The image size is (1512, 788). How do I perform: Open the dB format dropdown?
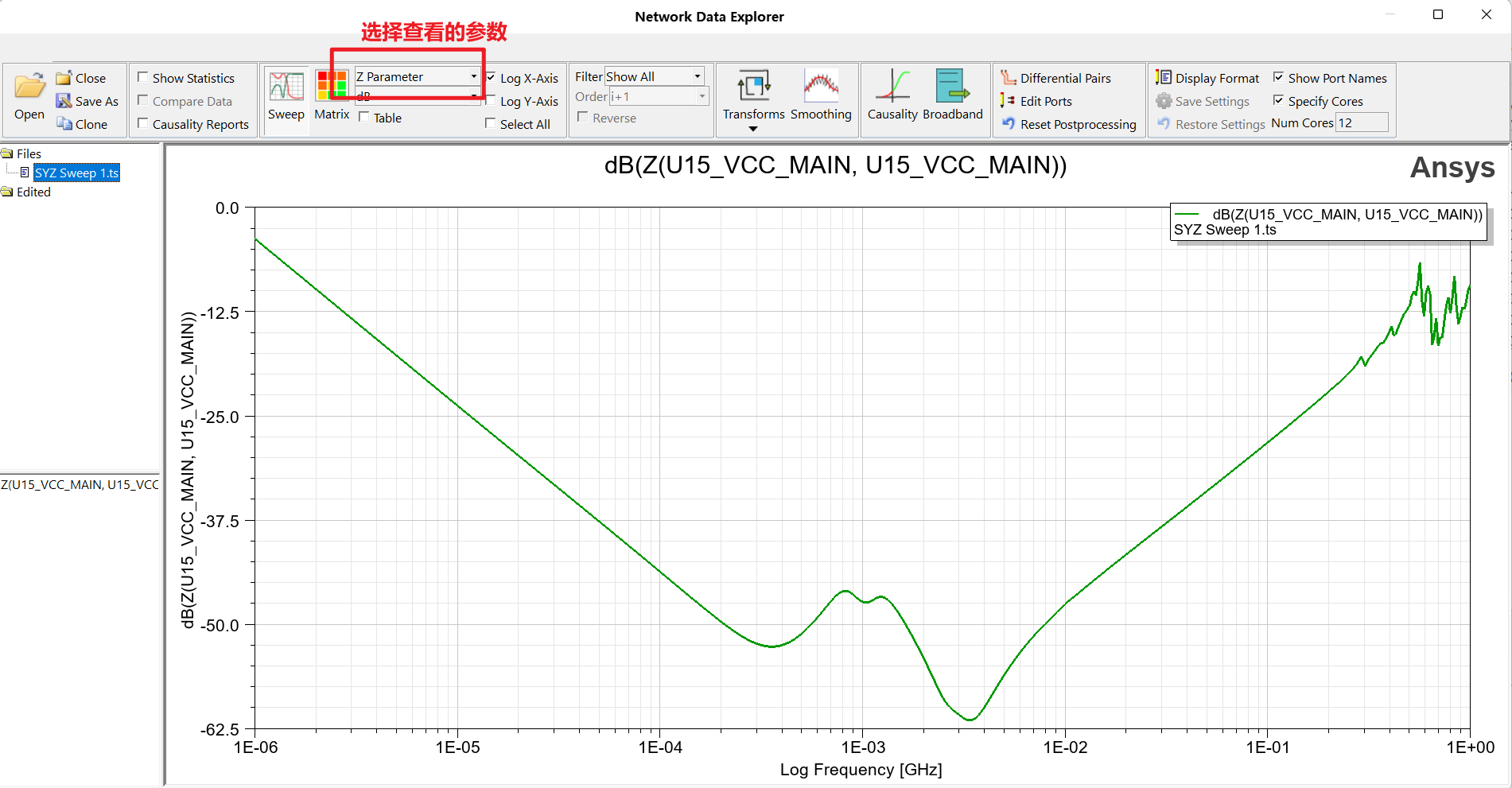point(417,96)
